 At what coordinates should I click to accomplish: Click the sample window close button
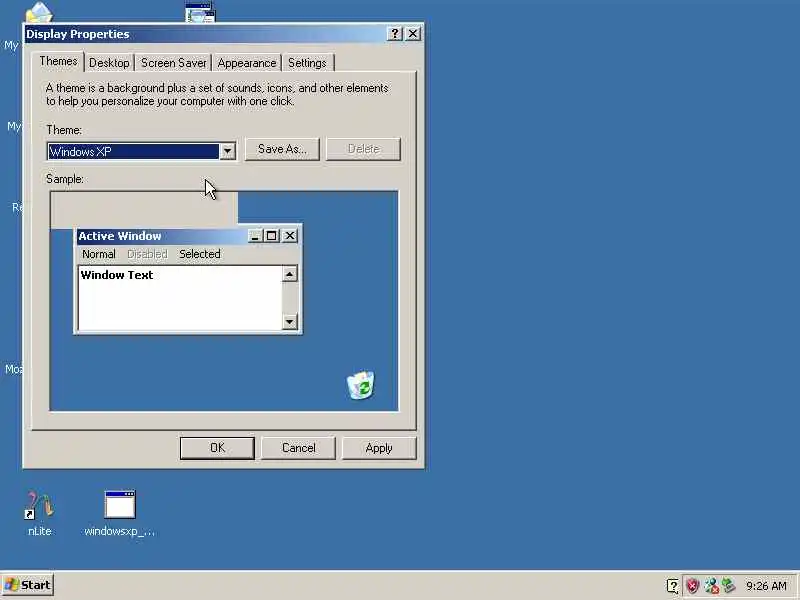tap(290, 236)
